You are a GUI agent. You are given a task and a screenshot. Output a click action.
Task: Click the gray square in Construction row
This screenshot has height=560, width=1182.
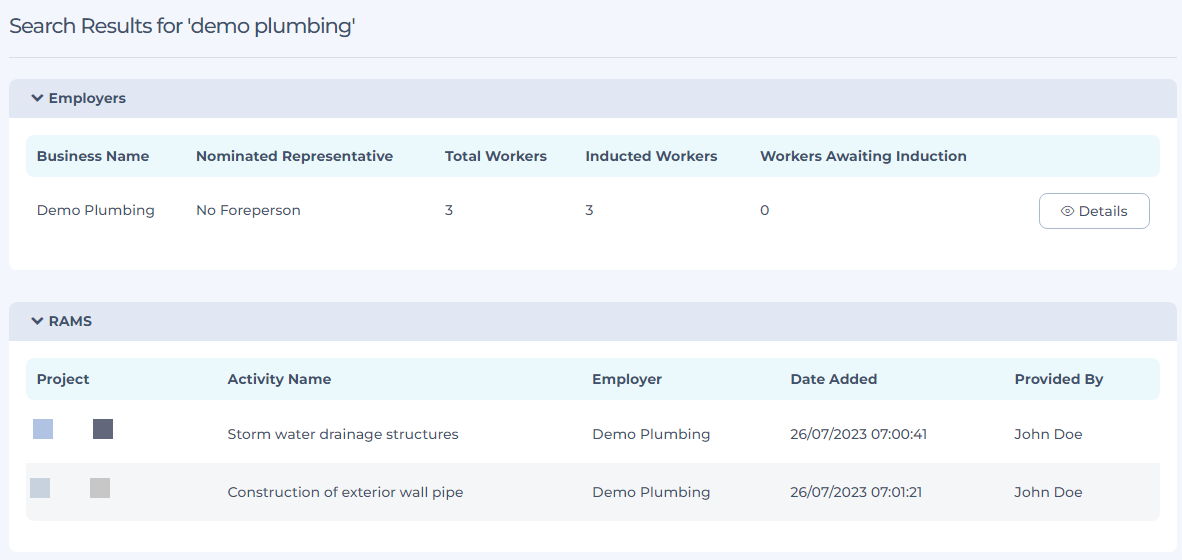pos(100,488)
